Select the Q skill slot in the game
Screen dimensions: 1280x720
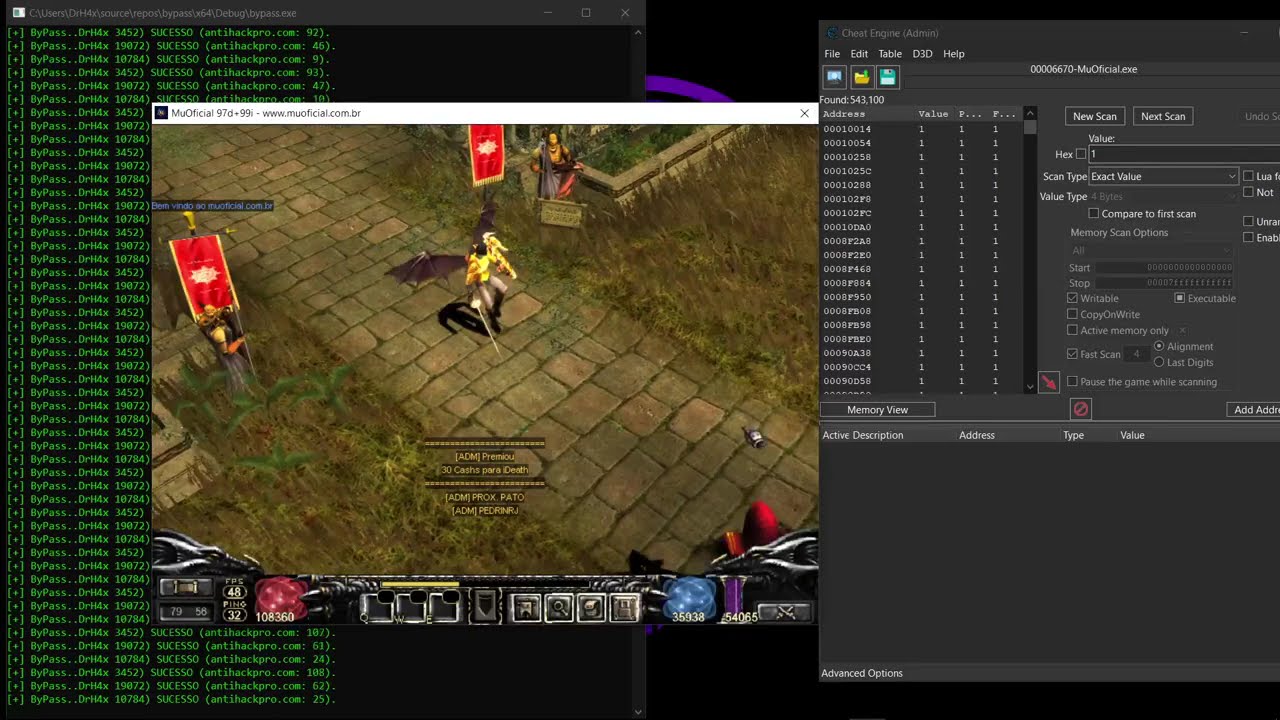pos(377,605)
